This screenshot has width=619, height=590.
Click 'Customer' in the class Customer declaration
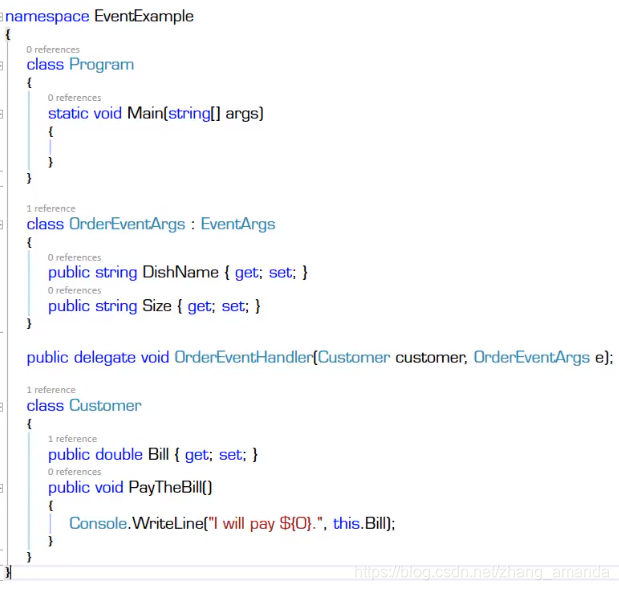coord(105,406)
